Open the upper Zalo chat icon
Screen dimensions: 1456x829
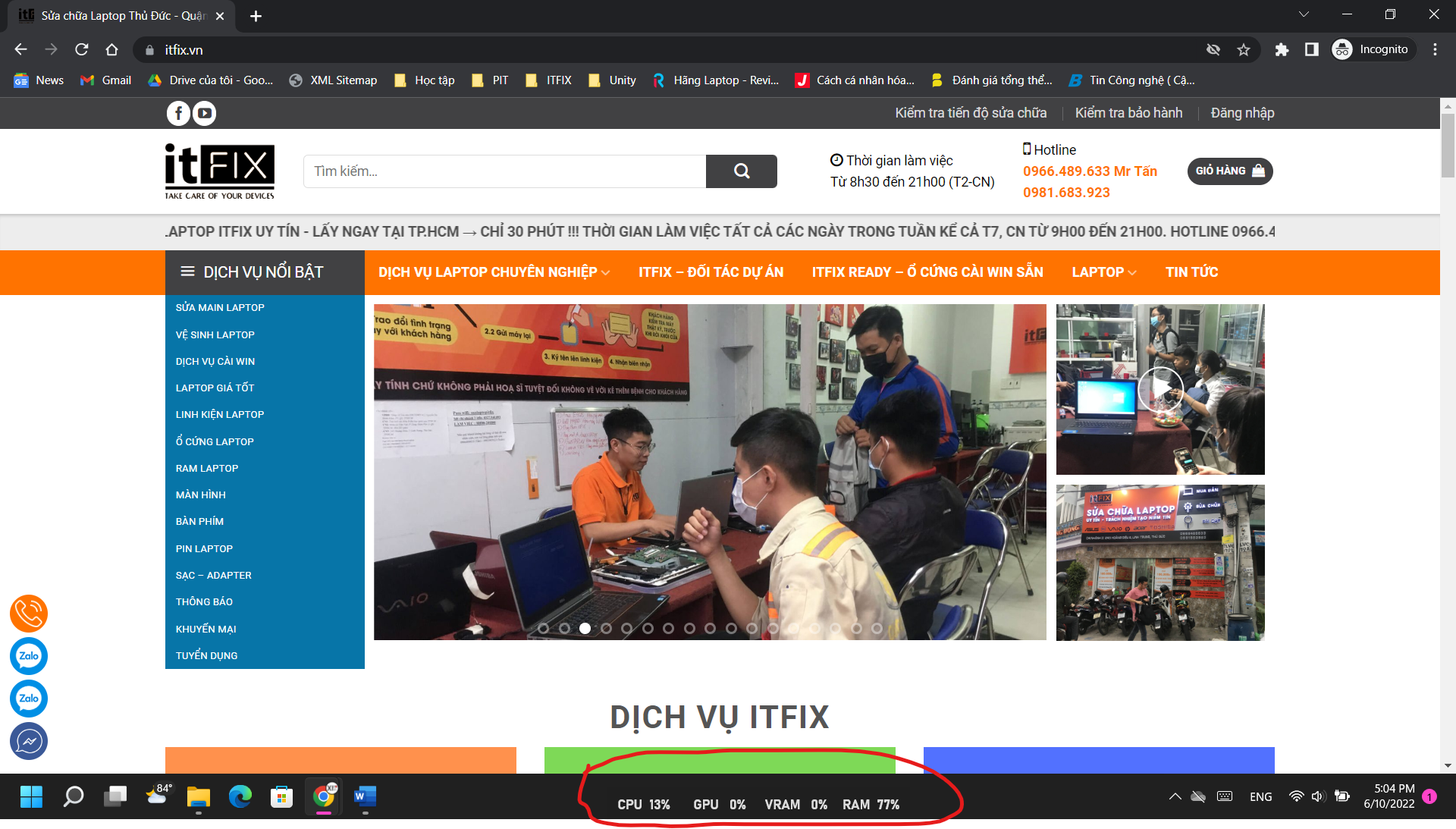(29, 656)
